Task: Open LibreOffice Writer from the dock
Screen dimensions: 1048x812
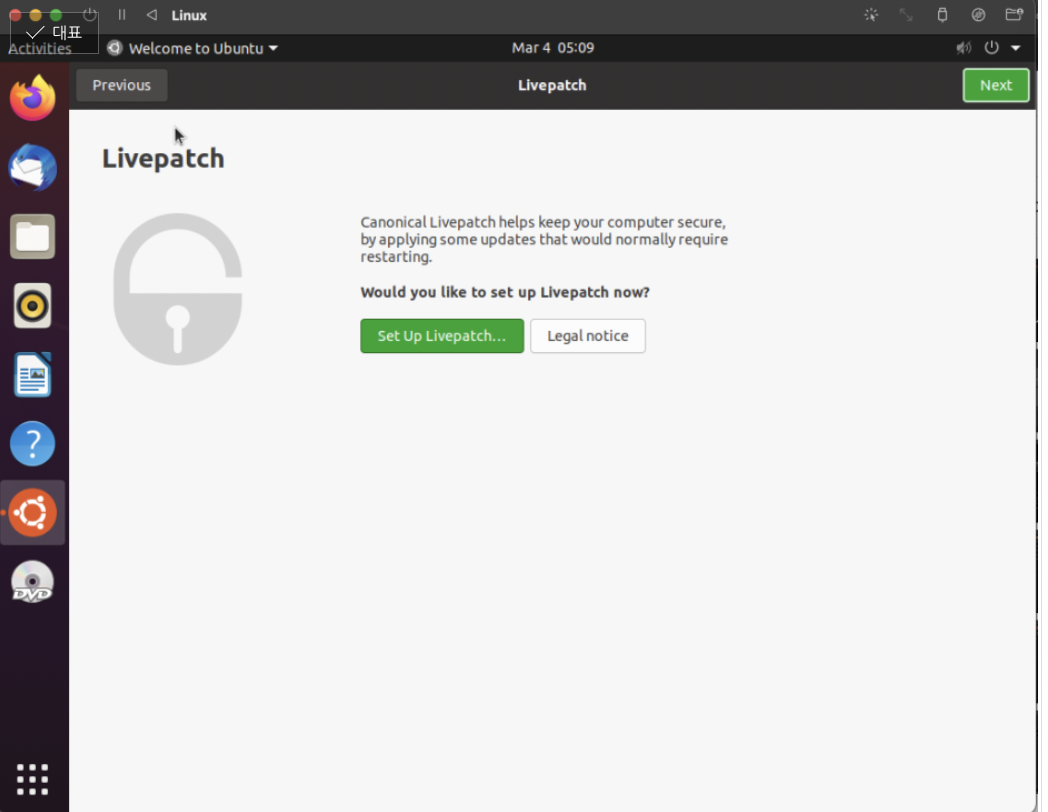Action: [32, 374]
